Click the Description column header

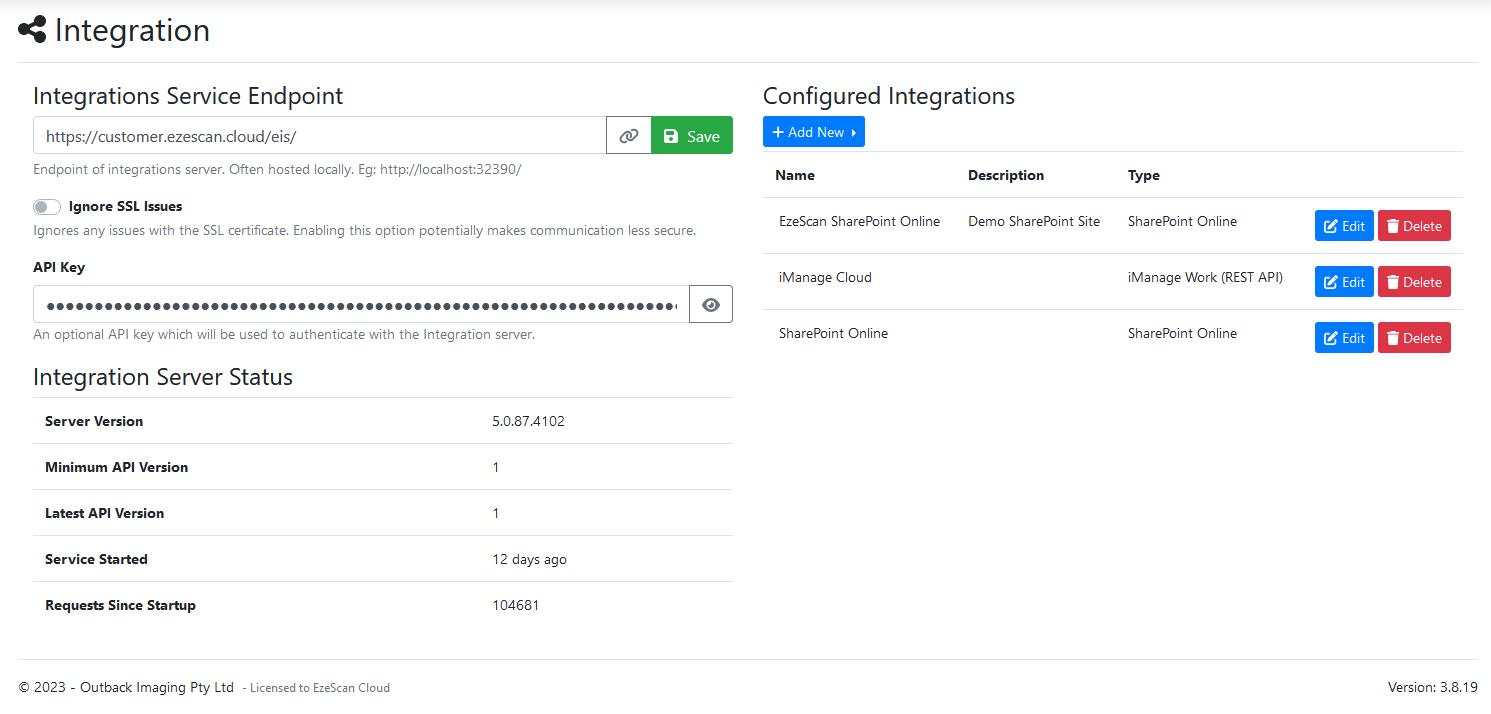(x=1005, y=175)
